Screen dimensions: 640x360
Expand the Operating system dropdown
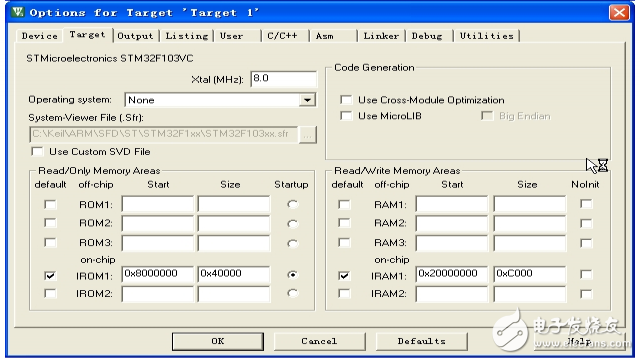click(307, 100)
